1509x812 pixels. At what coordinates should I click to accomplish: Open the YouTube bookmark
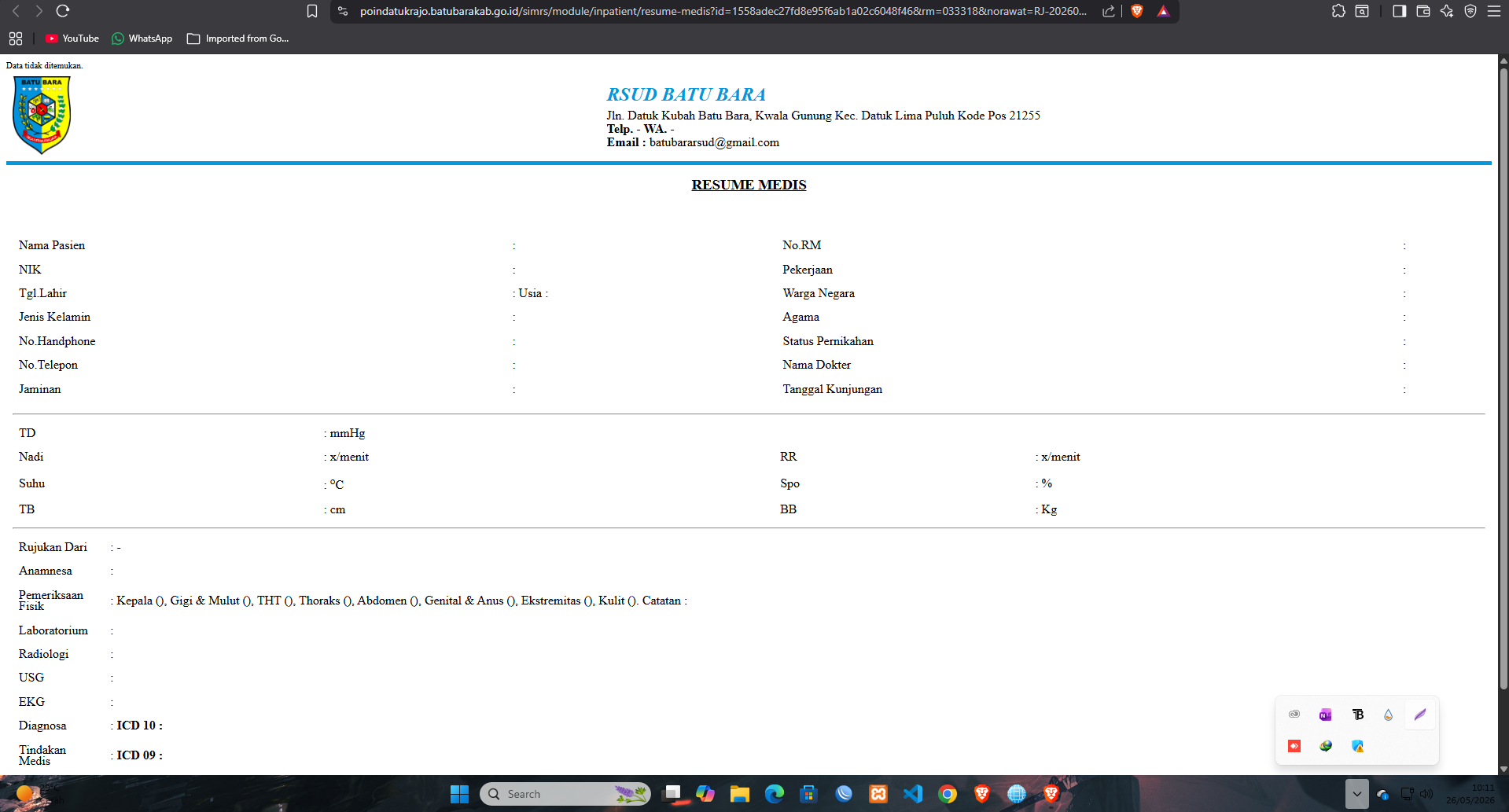[72, 39]
